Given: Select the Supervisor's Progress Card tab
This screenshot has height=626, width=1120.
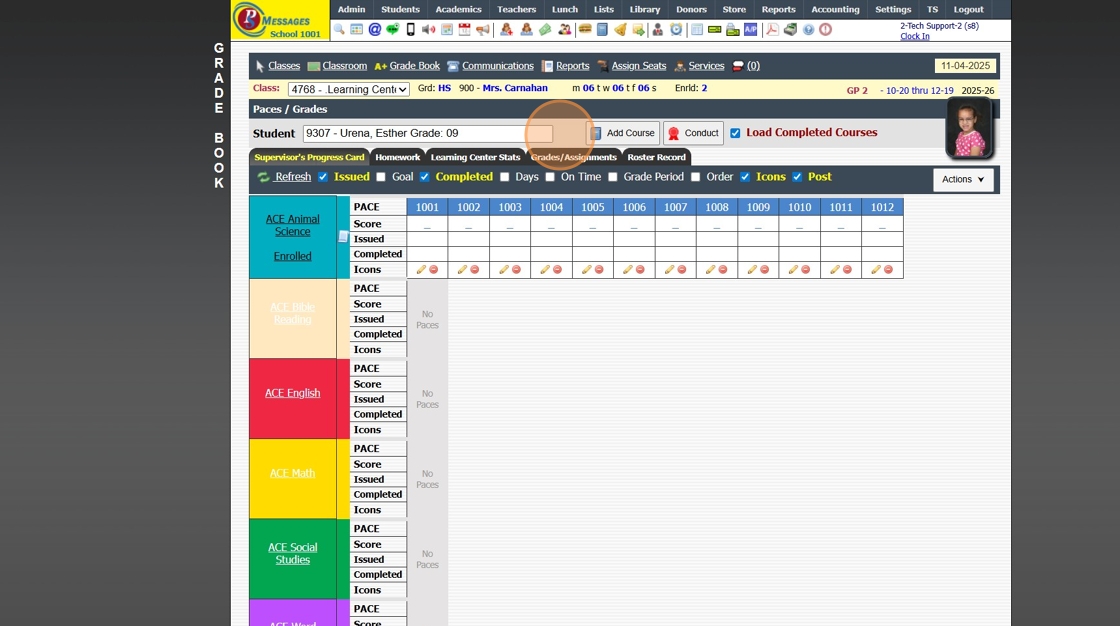Looking at the screenshot, I should (309, 157).
